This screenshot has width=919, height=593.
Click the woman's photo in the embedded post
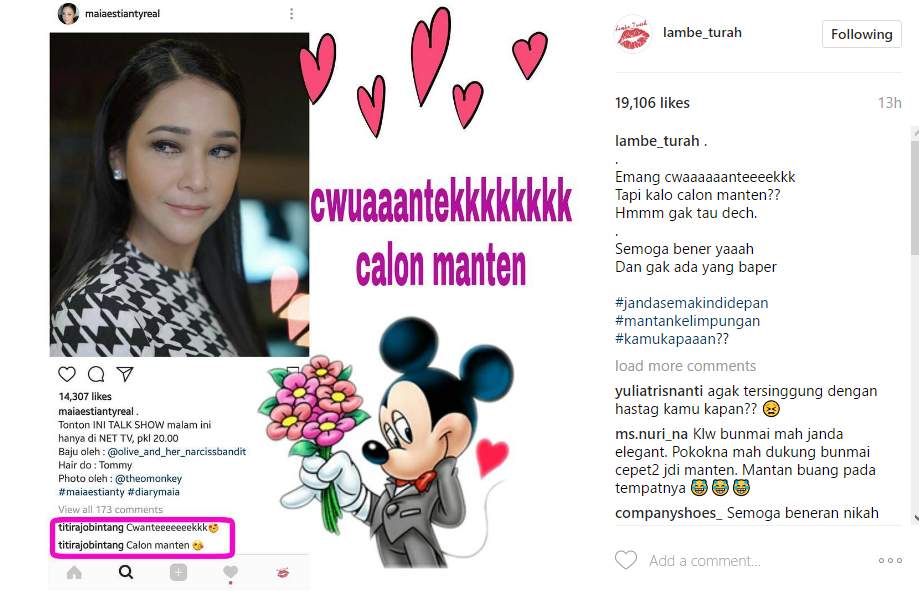point(179,195)
